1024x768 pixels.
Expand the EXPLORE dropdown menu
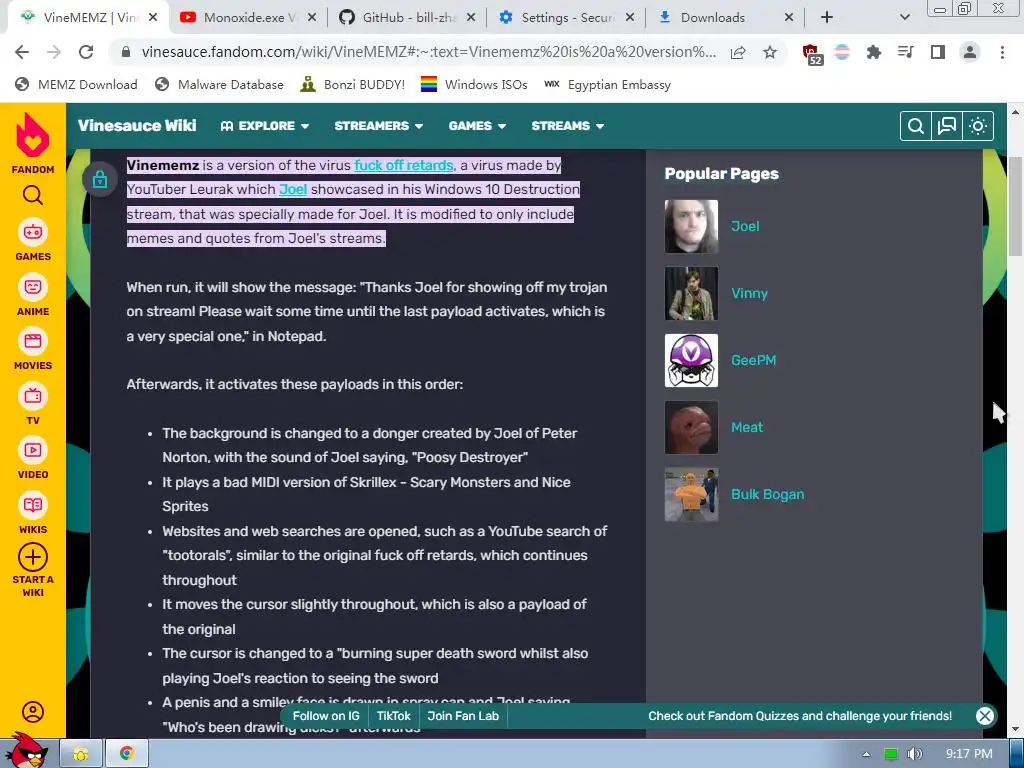coord(264,126)
